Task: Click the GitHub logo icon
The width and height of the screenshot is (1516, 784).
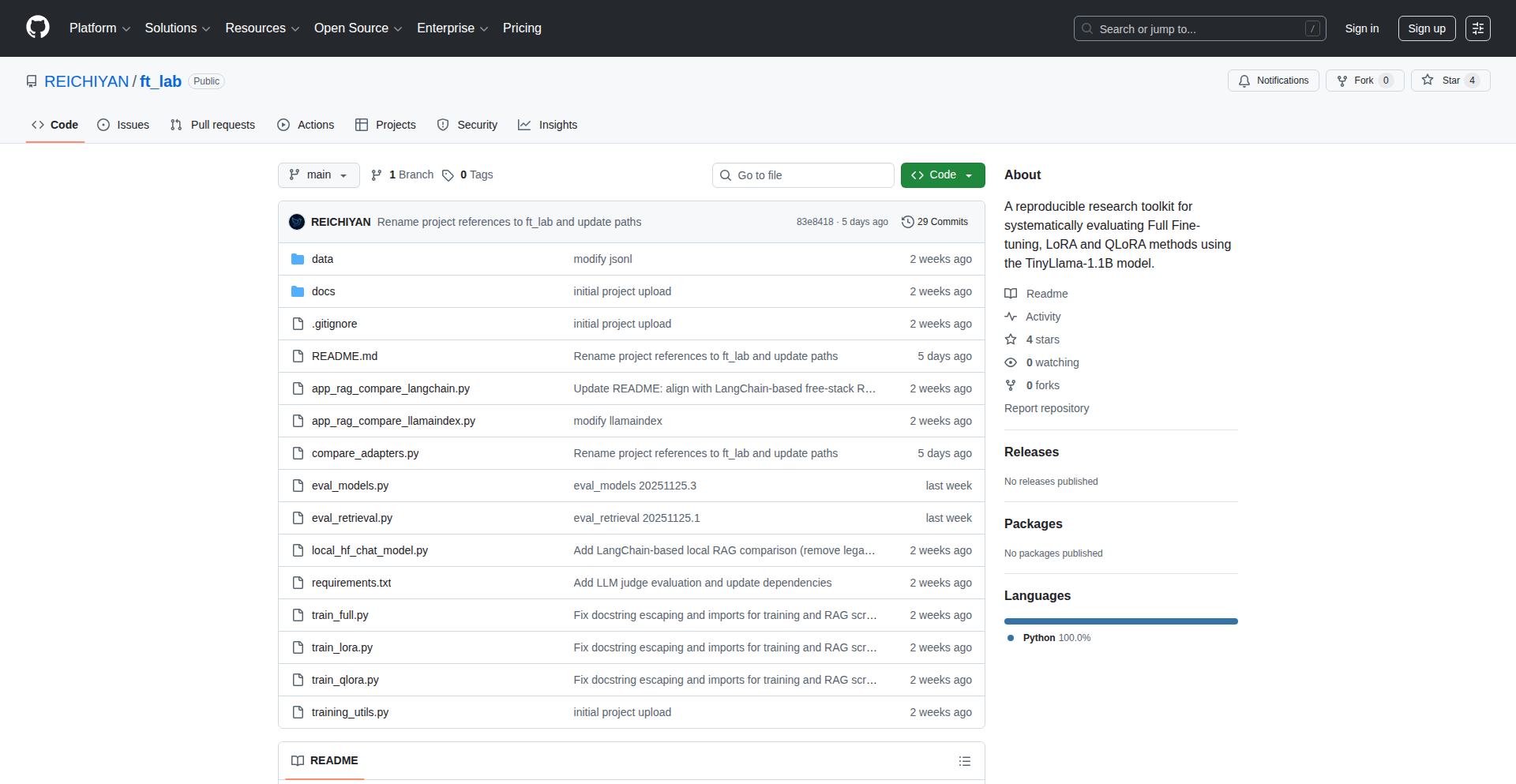Action: coord(38,28)
